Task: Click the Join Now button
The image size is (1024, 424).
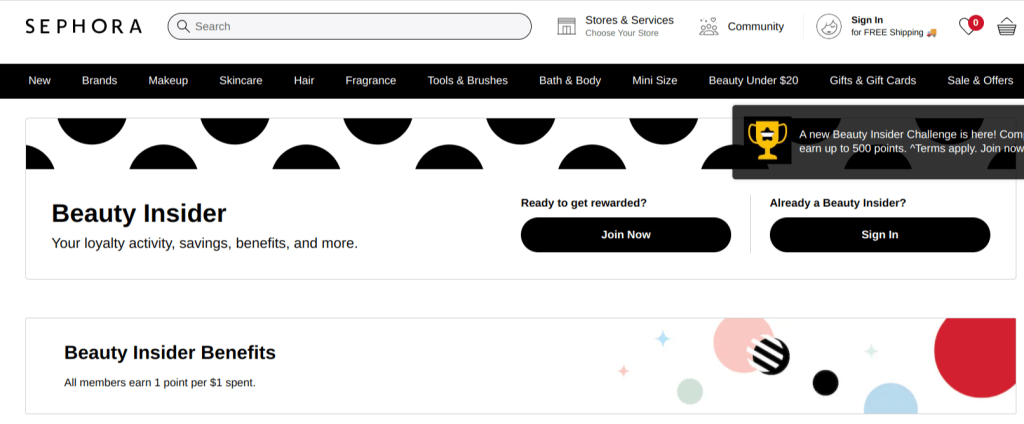Action: pos(626,235)
